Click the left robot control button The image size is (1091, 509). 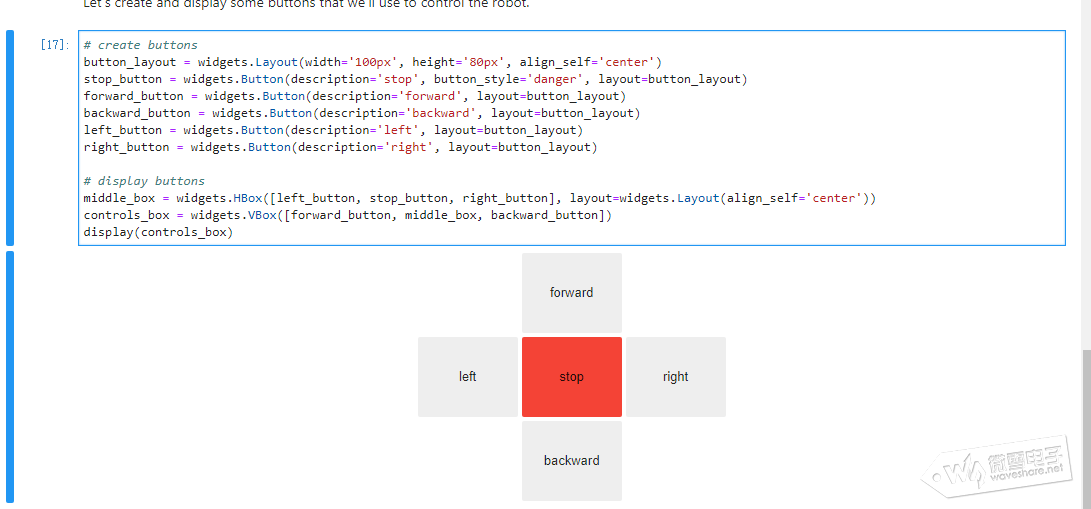point(468,377)
